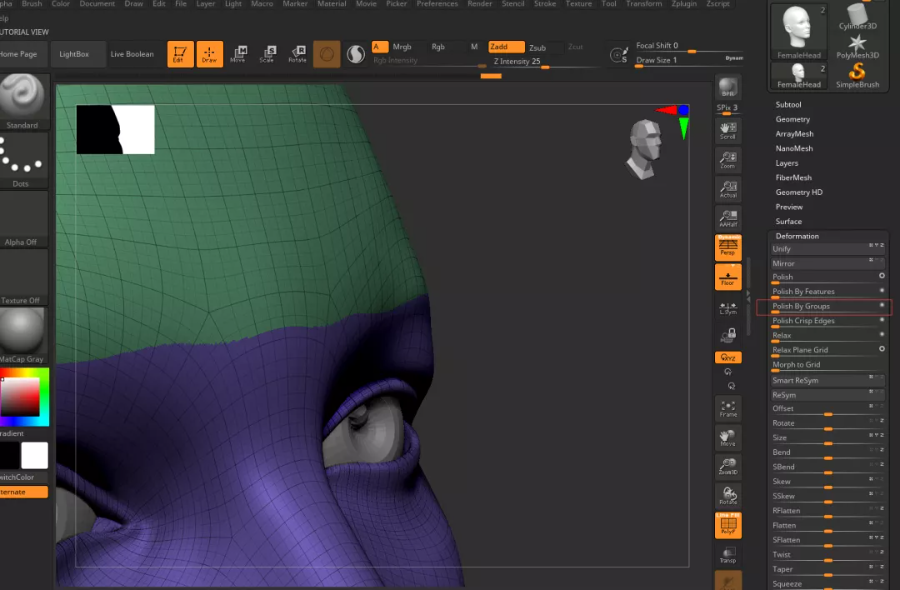This screenshot has width=900, height=590.
Task: Click the head-shaped camera orientation gizmo
Action: point(644,149)
